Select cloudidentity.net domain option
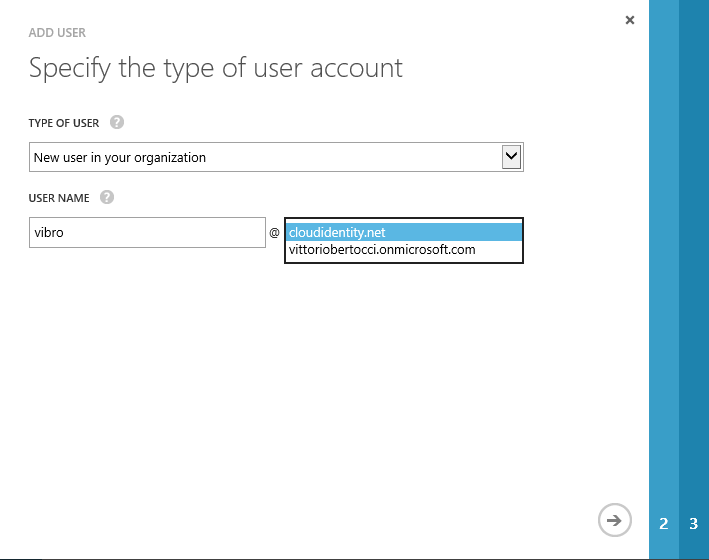 [x=404, y=232]
